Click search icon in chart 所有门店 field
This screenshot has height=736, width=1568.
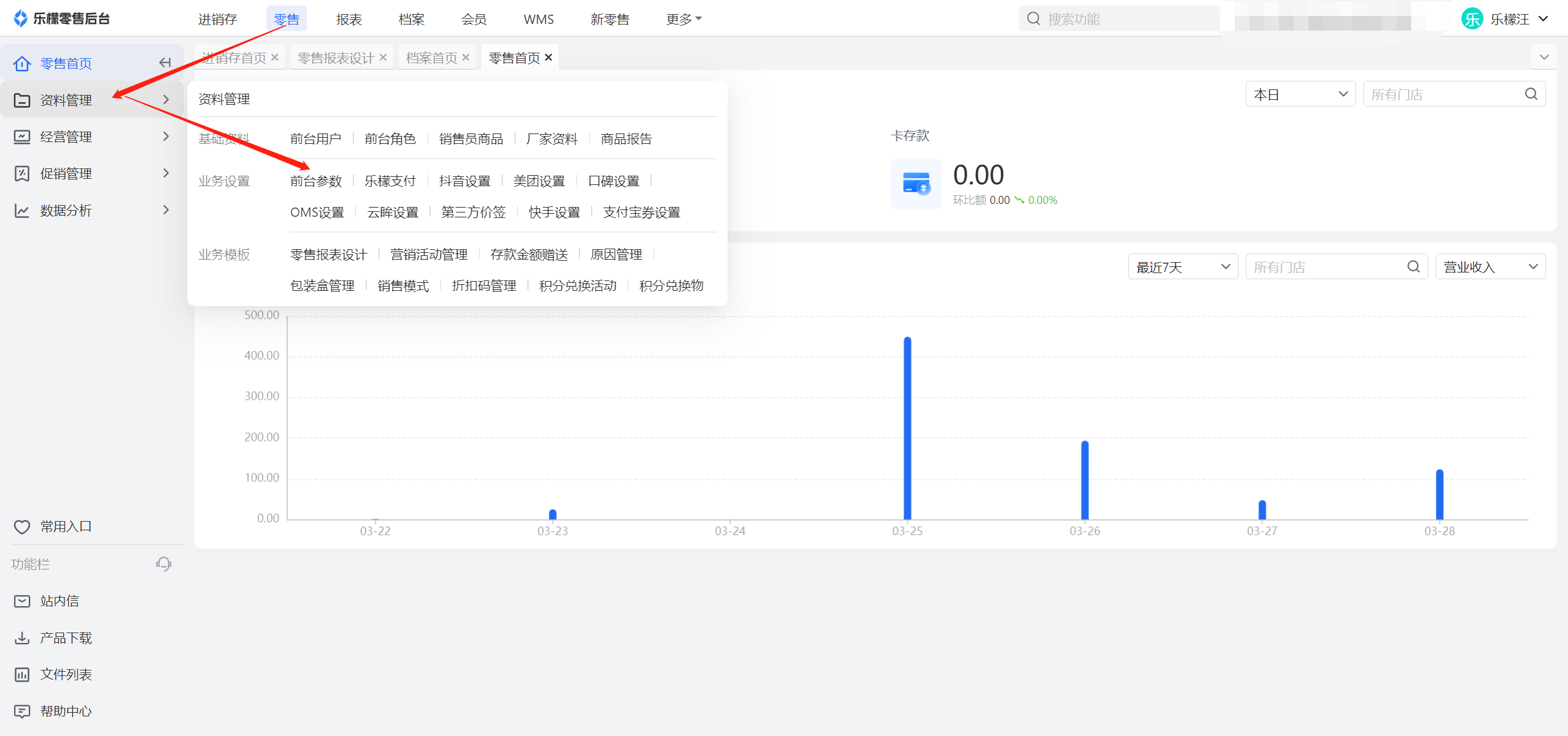click(x=1413, y=266)
